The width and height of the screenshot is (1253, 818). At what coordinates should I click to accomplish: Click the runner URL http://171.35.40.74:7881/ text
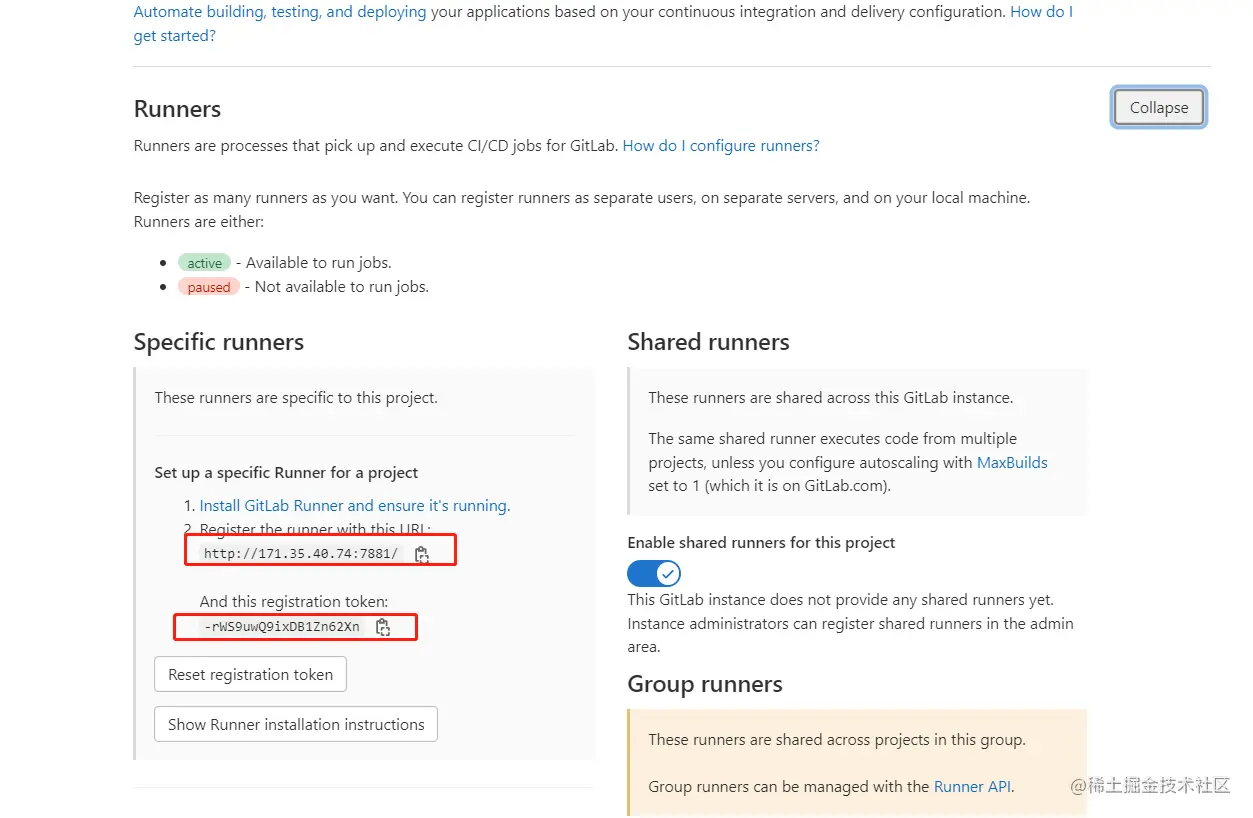pyautogui.click(x=300, y=554)
